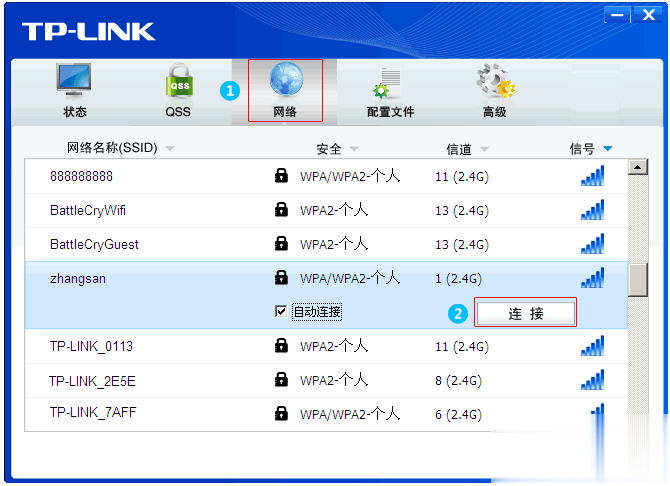Screen dimensions: 670x486
Task: Click the lock icon for TP-LINK_7AFF
Action: point(281,413)
